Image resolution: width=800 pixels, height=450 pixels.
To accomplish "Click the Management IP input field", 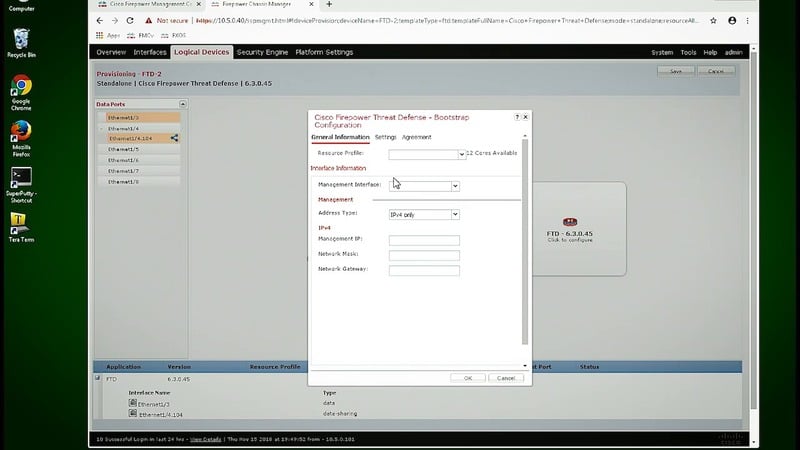I will [x=424, y=241].
